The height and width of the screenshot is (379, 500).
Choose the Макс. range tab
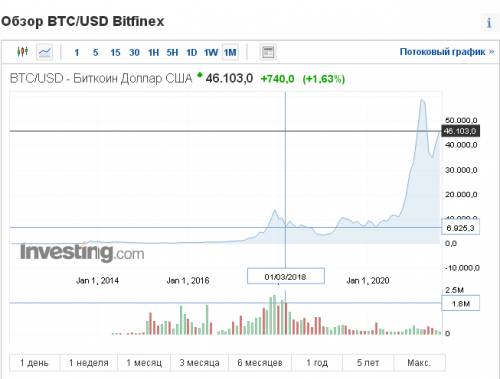point(419,362)
